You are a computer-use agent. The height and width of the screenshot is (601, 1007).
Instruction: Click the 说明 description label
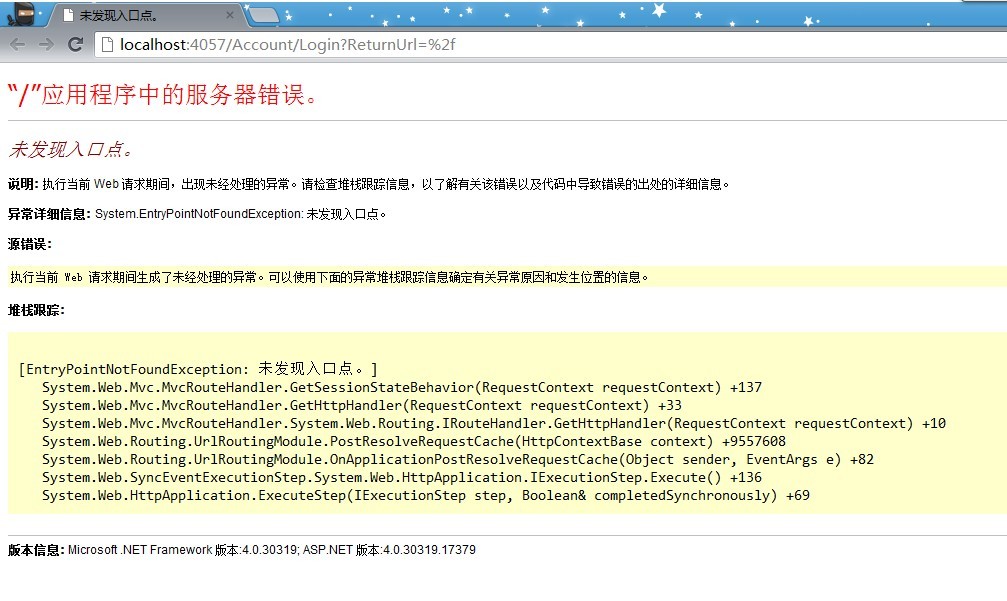(22, 184)
